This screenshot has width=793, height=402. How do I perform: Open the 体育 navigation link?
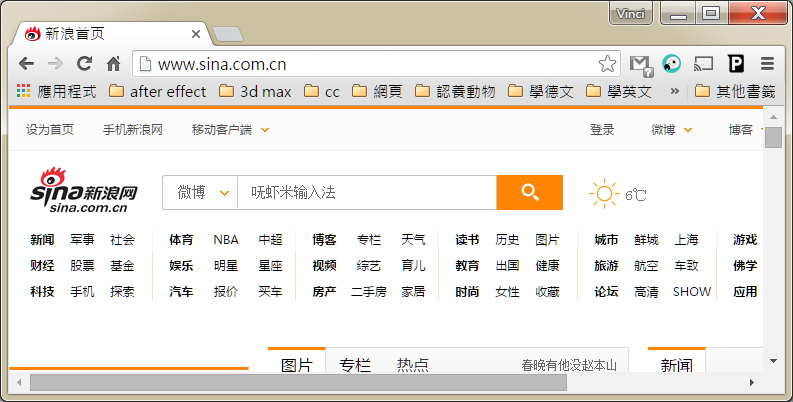tap(181, 240)
